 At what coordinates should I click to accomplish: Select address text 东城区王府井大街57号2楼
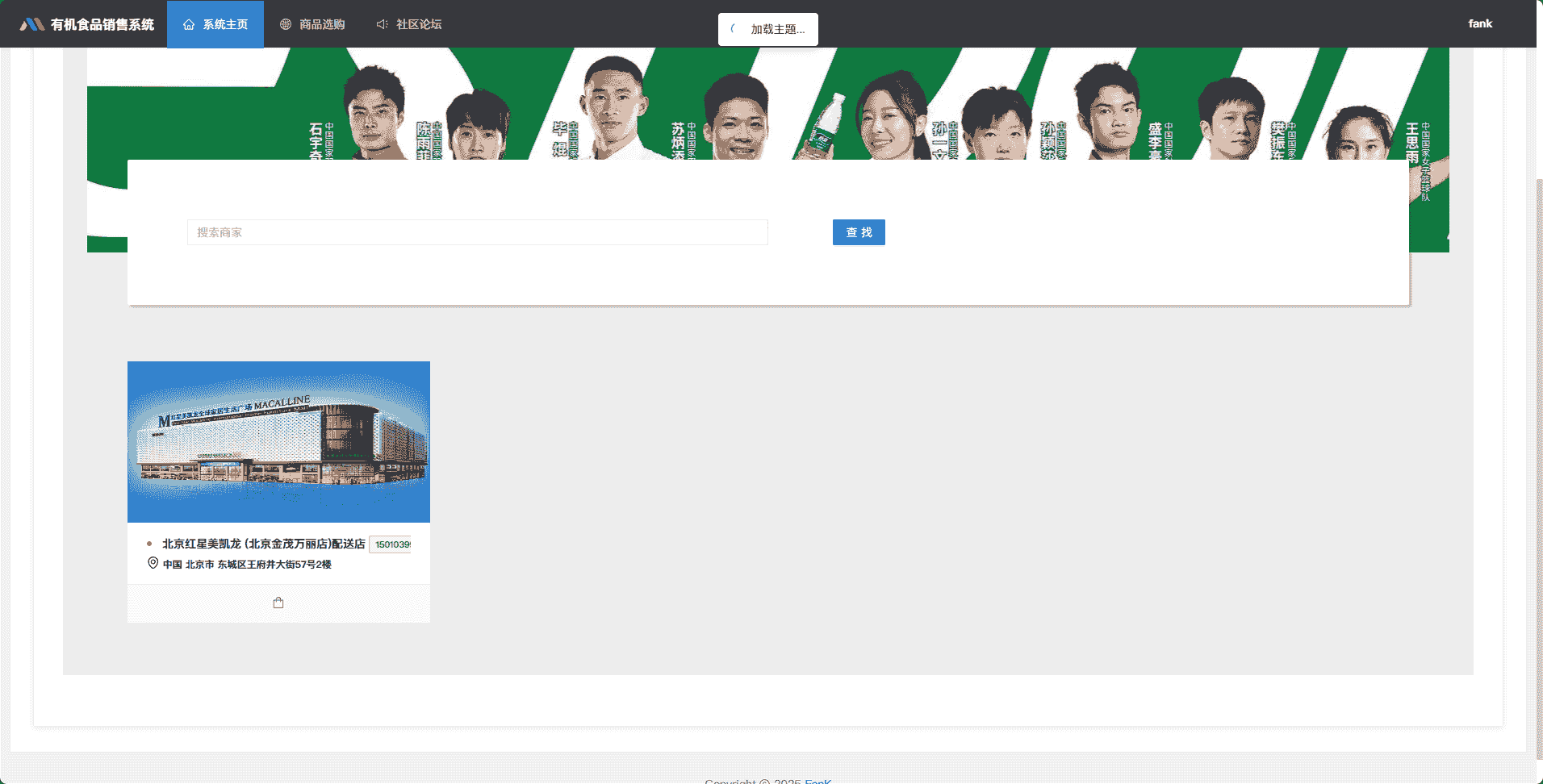coord(274,565)
